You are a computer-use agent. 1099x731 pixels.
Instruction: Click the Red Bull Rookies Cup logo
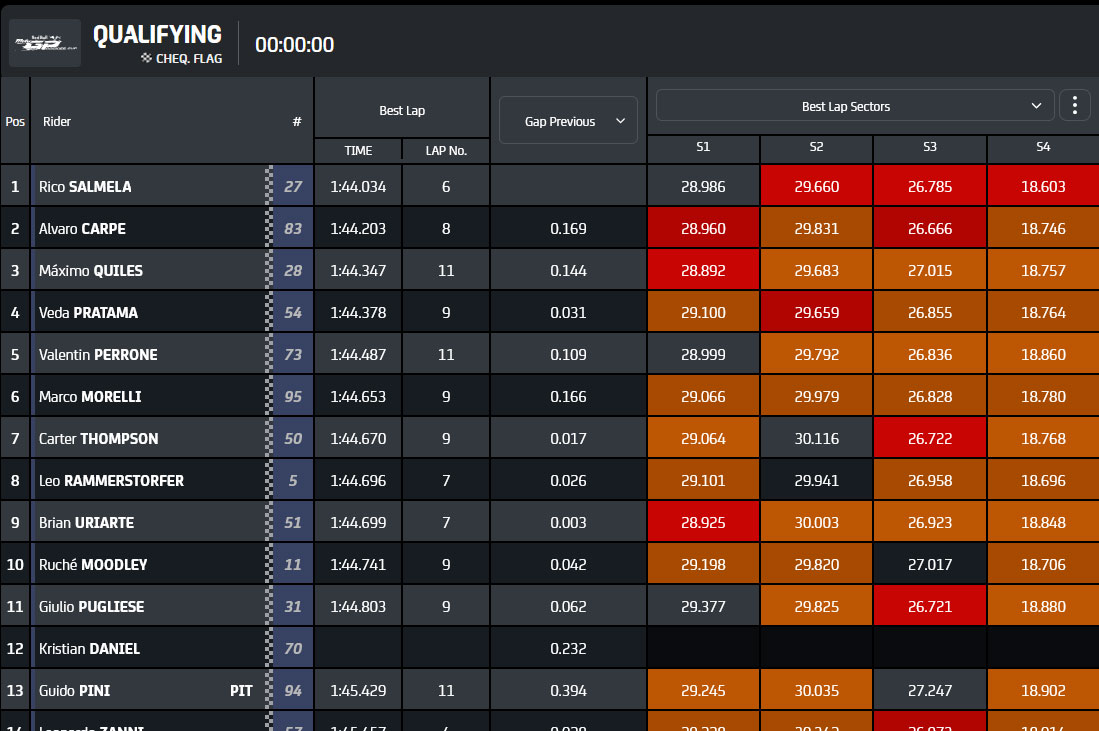coord(45,43)
